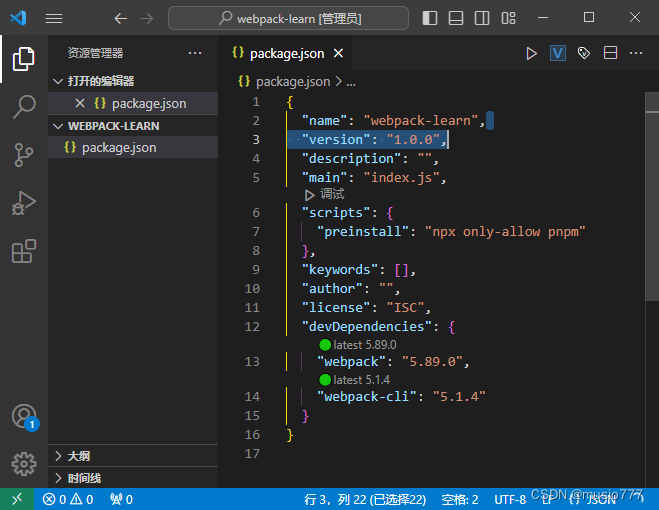Image resolution: width=659 pixels, height=510 pixels.
Task: Open Source Control view
Action: (x=24, y=155)
